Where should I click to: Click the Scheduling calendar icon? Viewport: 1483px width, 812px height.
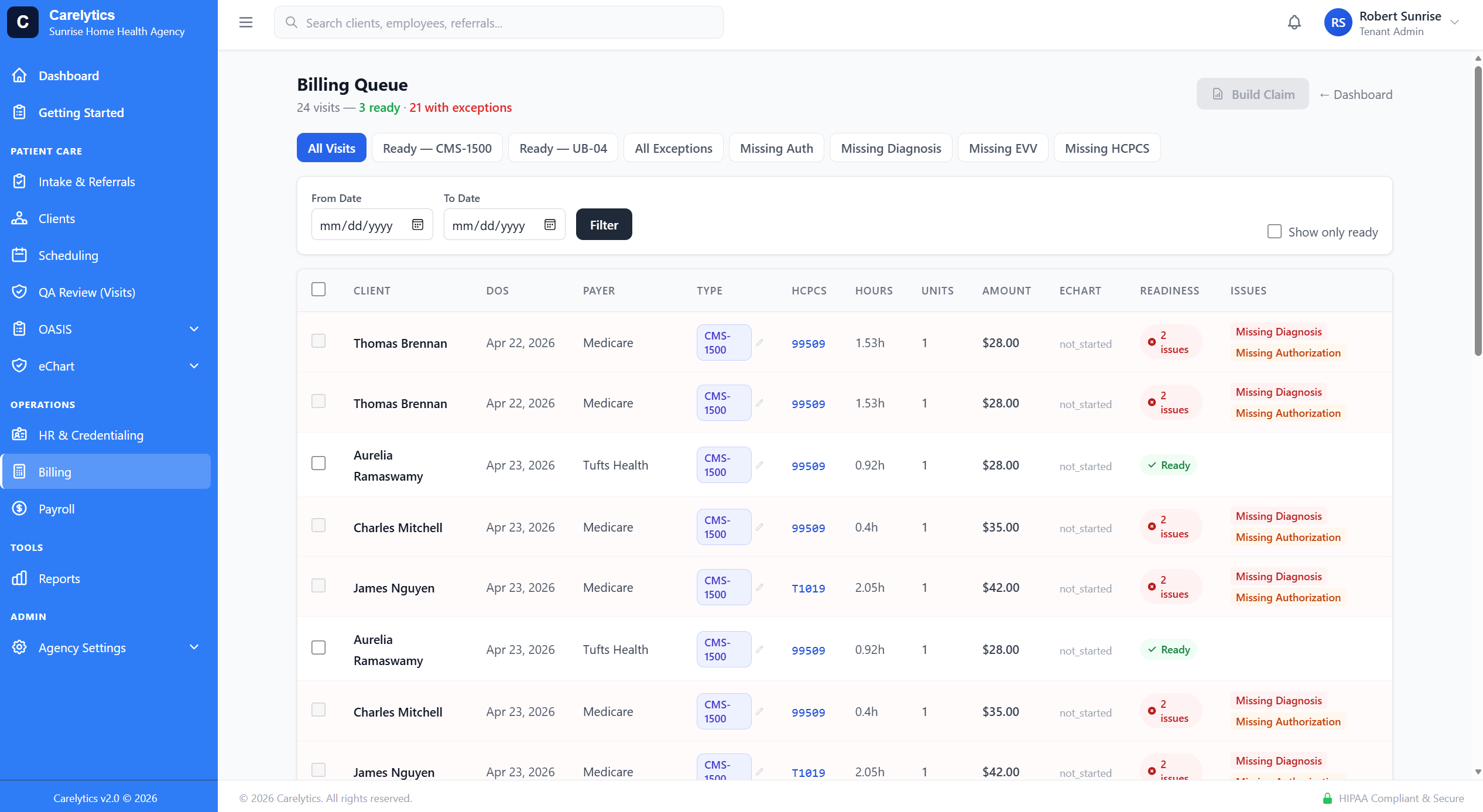[19, 255]
